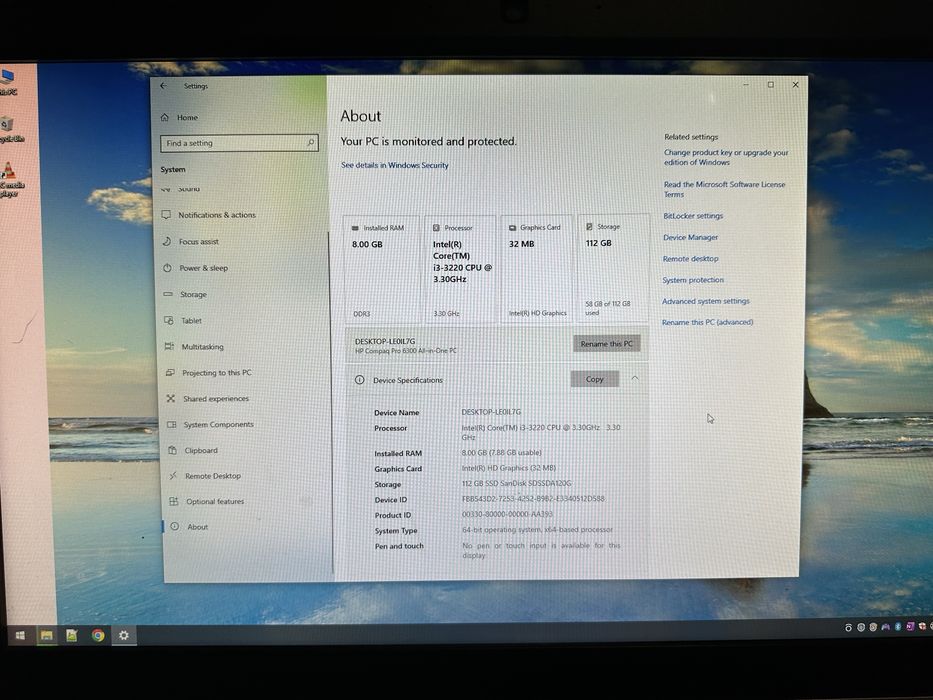Click the DESKTOP-LE0IL7G device name value
This screenshot has width=933, height=700.
[491, 412]
